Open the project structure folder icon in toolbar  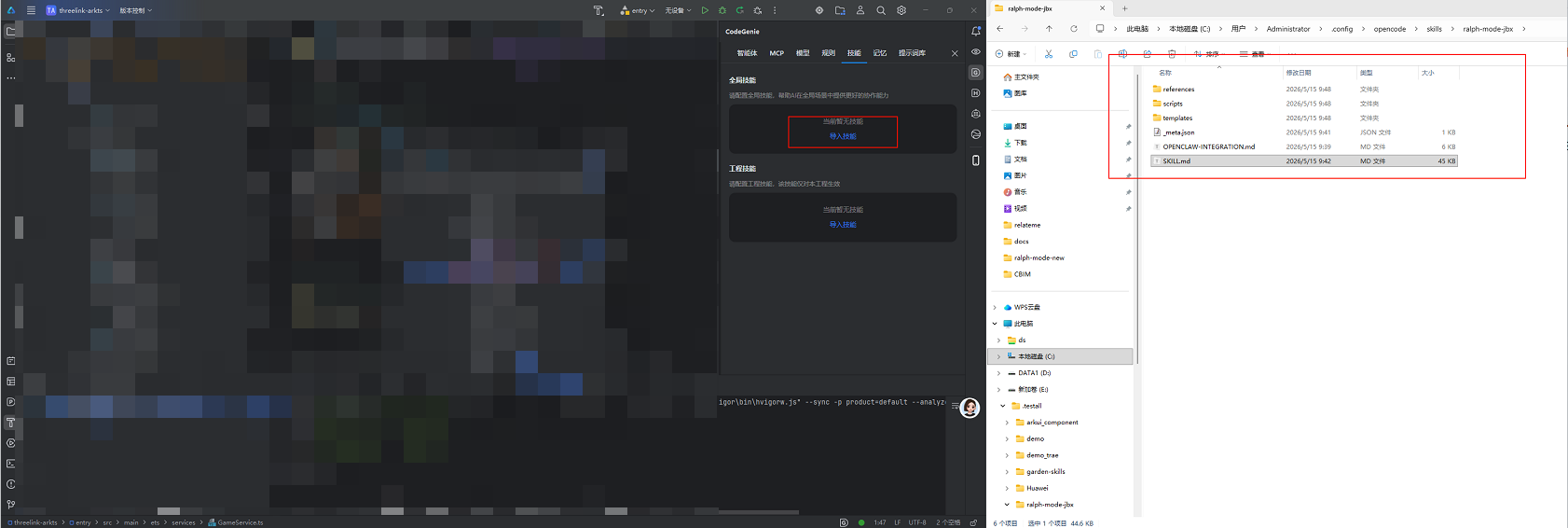[840, 10]
